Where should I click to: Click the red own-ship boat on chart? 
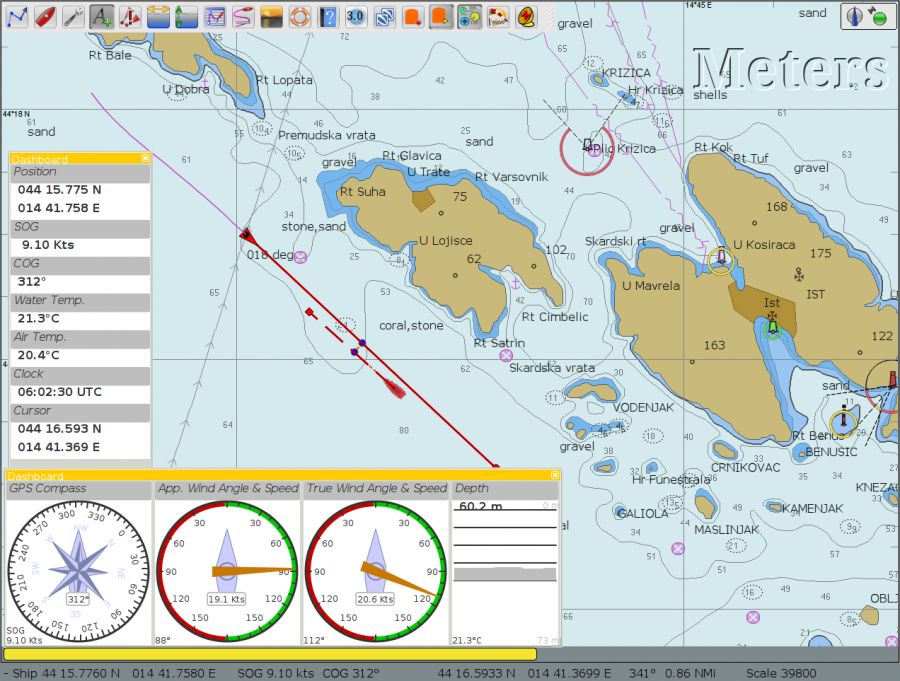(x=394, y=386)
